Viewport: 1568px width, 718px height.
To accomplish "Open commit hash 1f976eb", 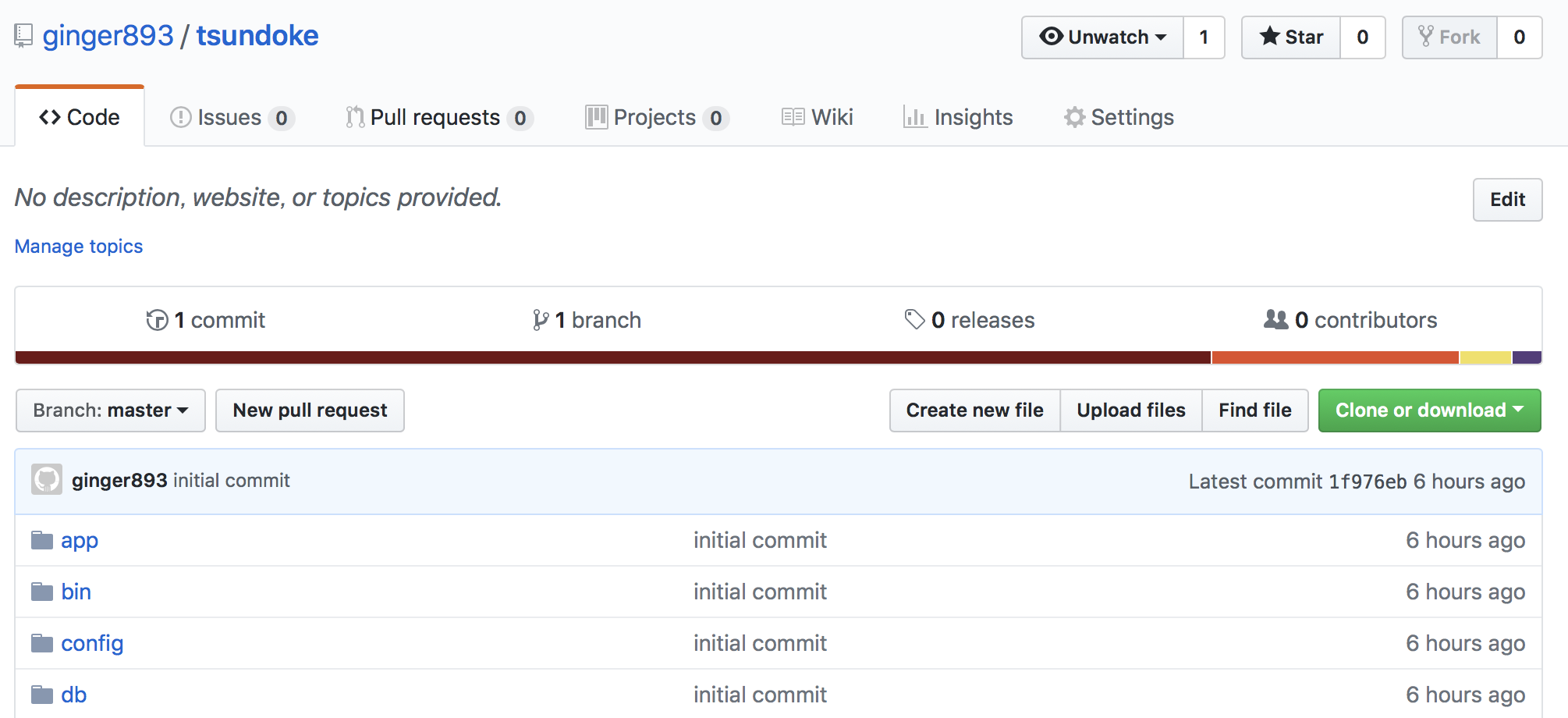I will tap(1368, 482).
